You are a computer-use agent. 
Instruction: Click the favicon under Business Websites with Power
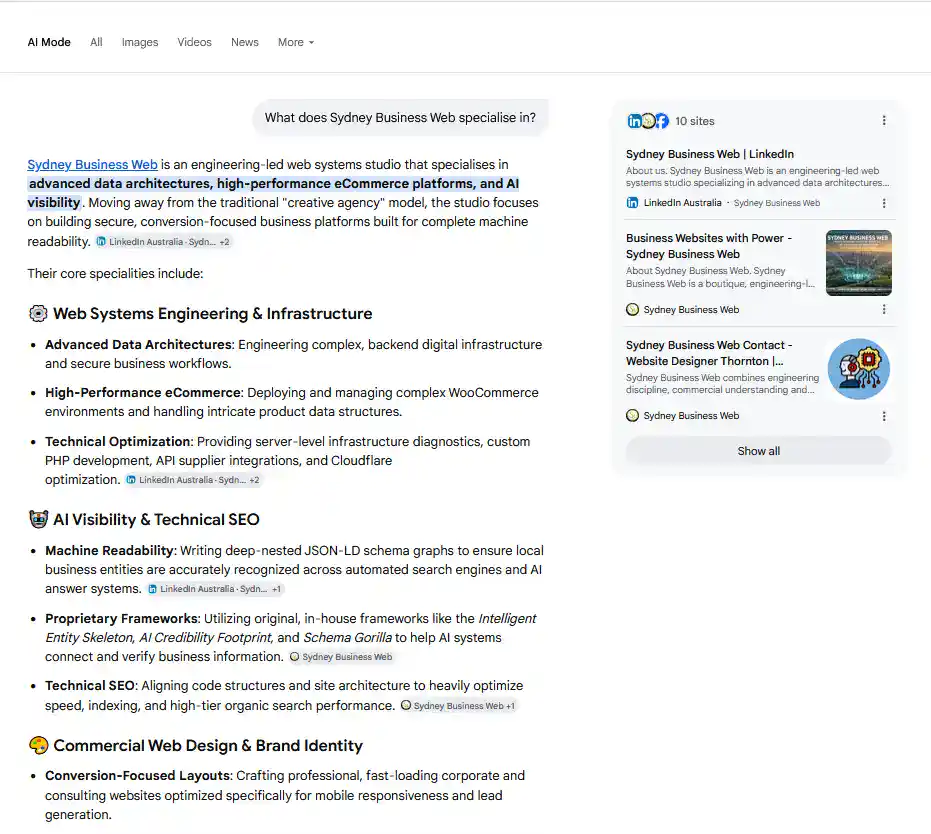point(632,309)
